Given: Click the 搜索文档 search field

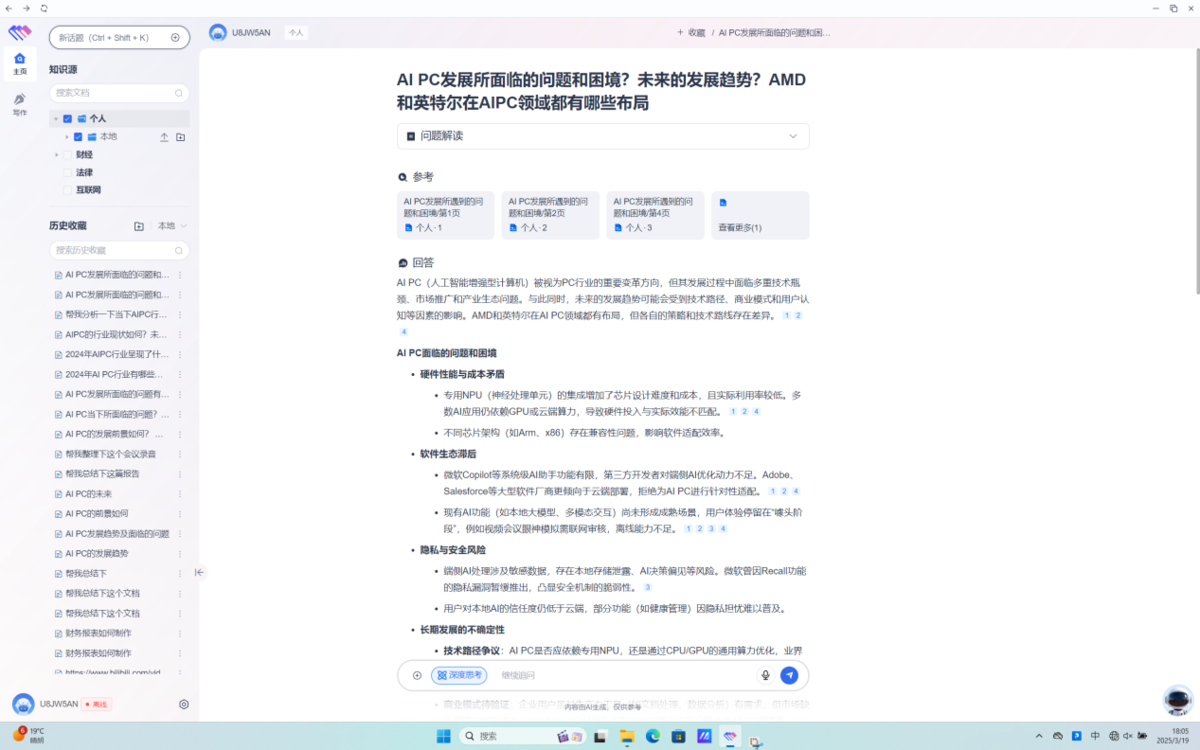Looking at the screenshot, I should (119, 93).
